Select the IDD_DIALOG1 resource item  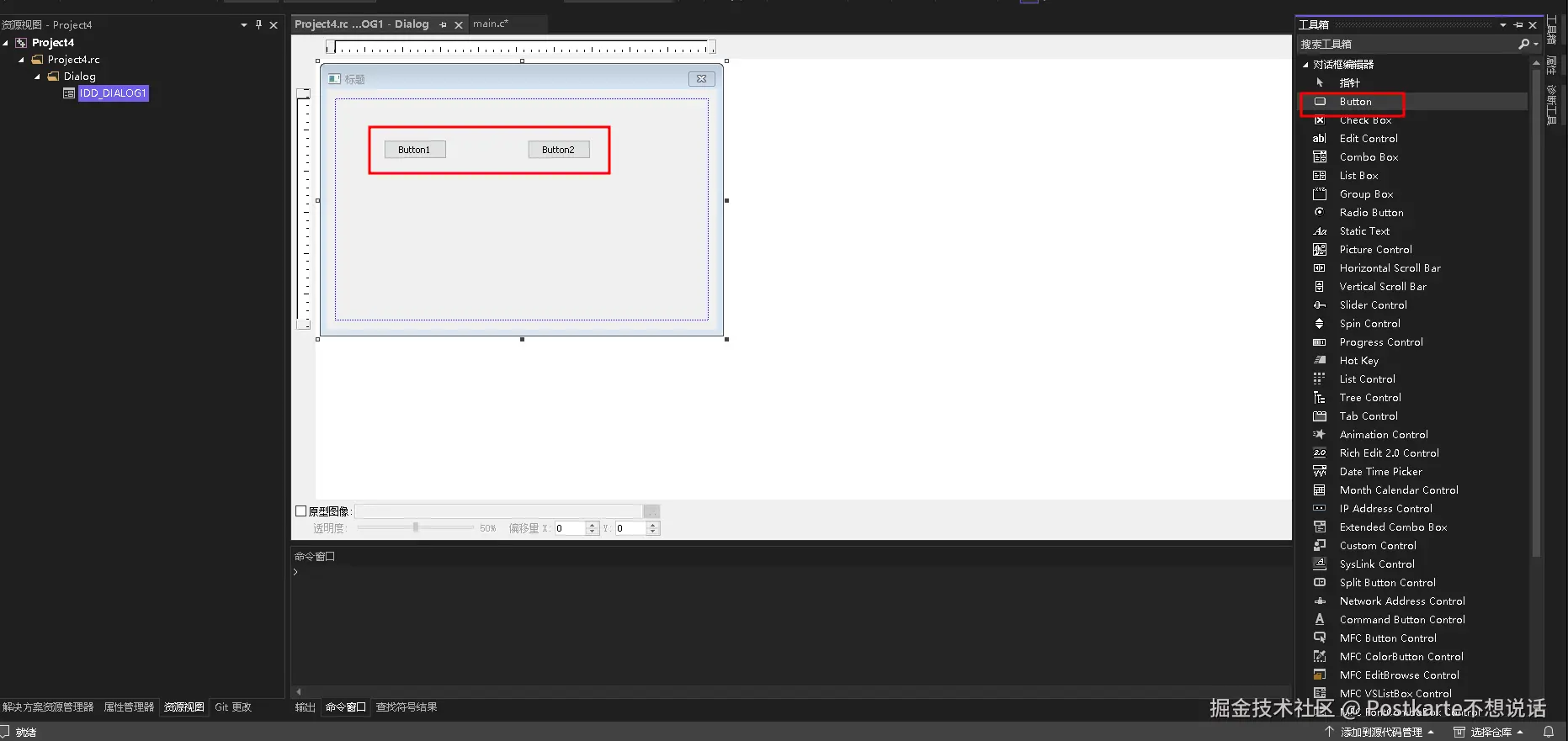coord(114,93)
